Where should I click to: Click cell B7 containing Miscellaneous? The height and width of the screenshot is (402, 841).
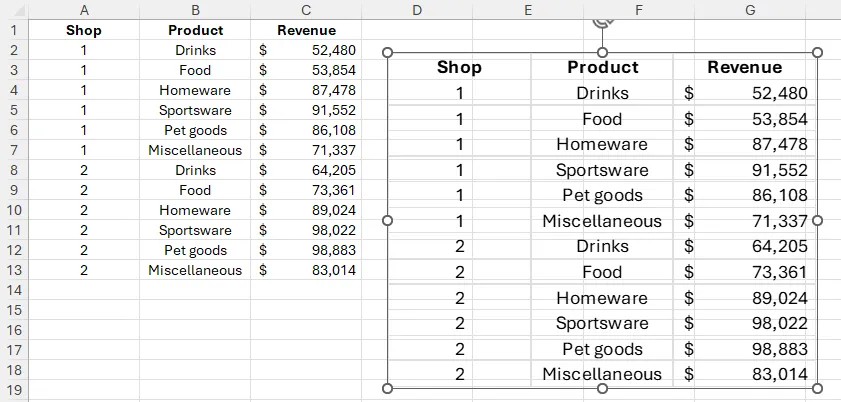click(x=195, y=150)
